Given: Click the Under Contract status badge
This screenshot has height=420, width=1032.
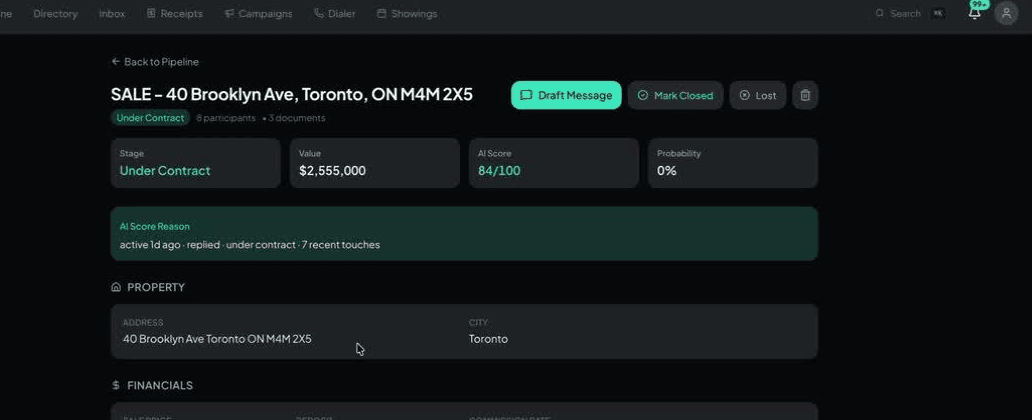Looking at the screenshot, I should click(x=150, y=118).
